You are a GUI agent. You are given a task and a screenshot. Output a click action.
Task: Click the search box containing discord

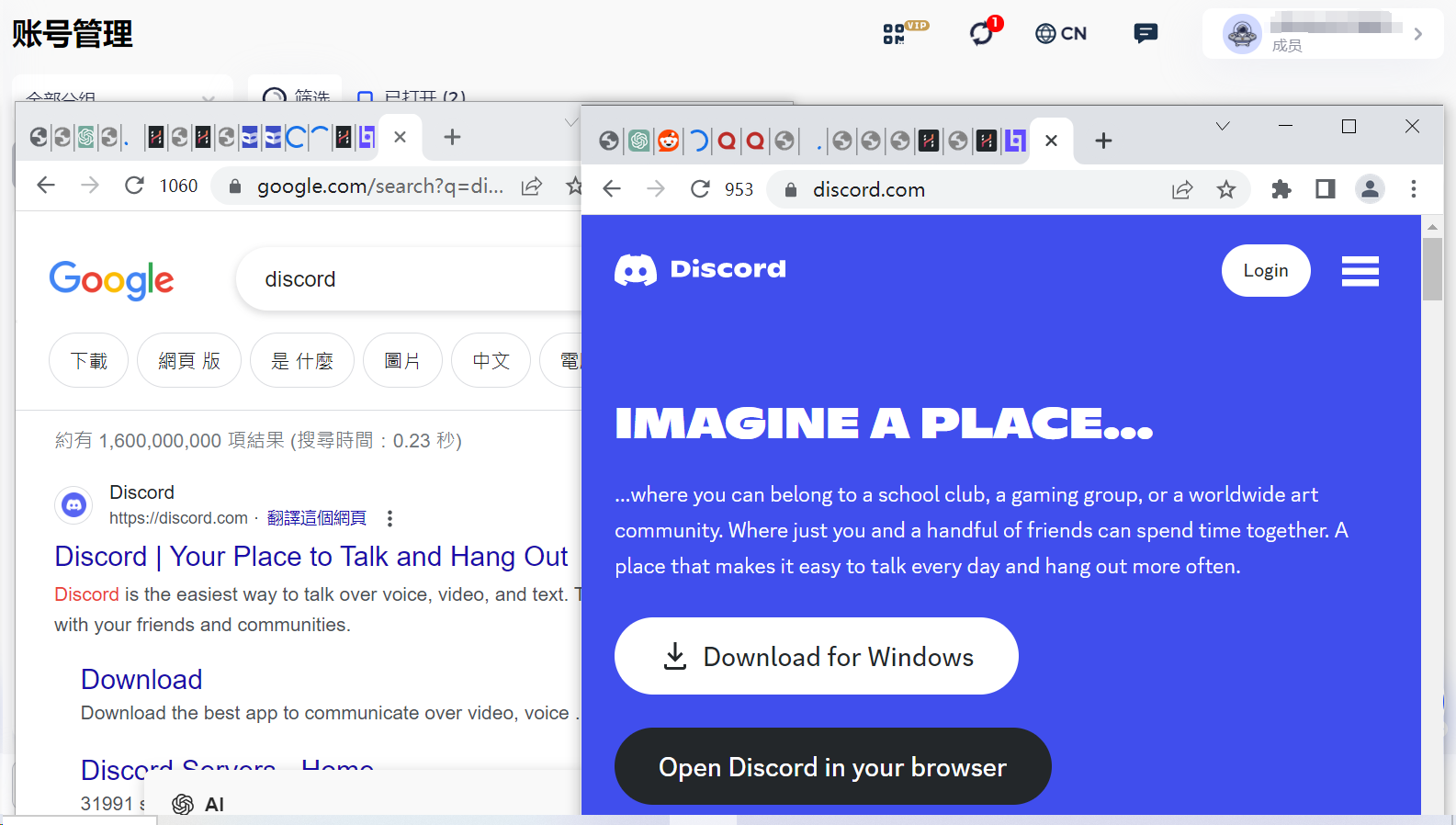click(x=409, y=279)
